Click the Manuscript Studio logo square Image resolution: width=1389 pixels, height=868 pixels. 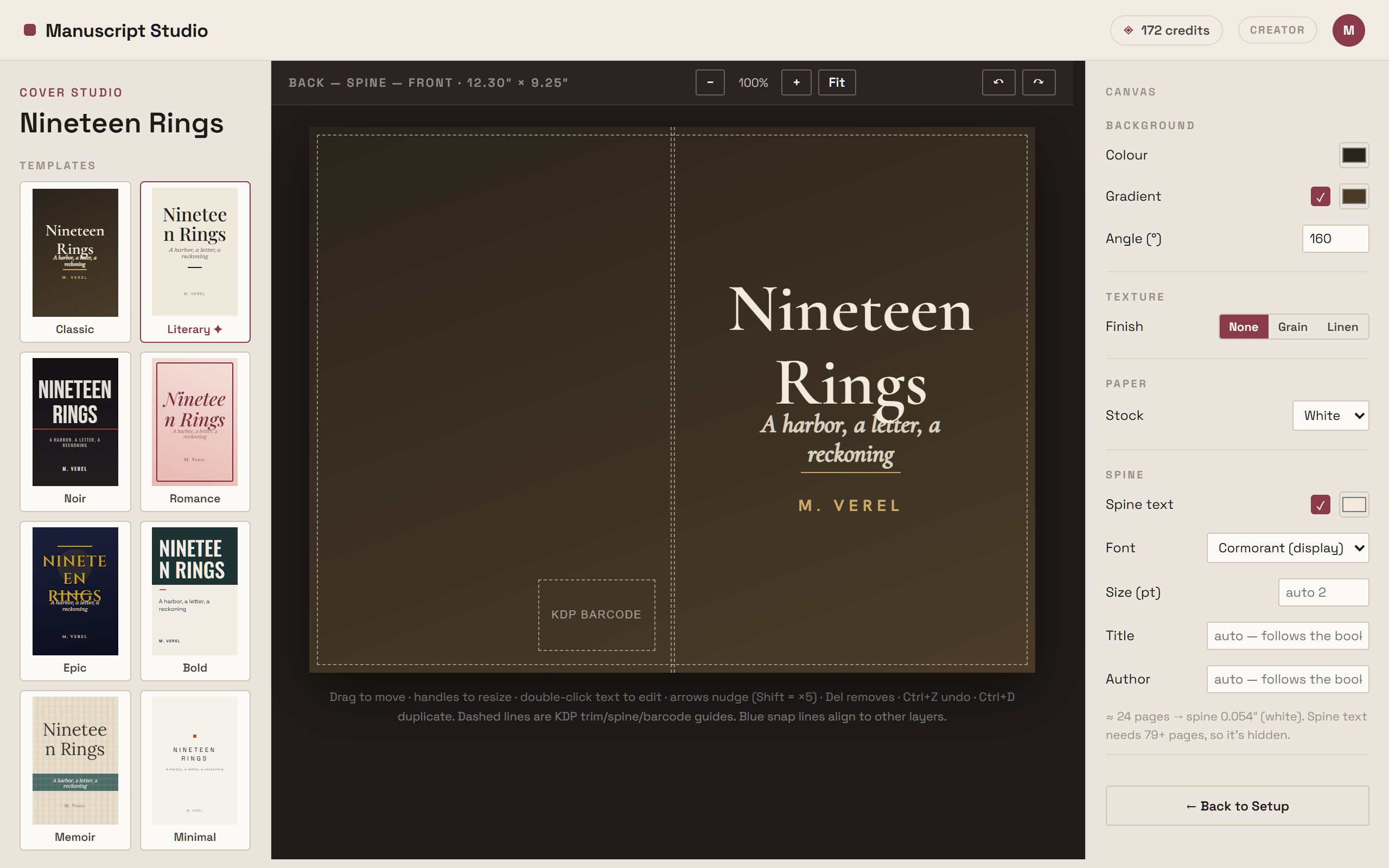[x=30, y=30]
